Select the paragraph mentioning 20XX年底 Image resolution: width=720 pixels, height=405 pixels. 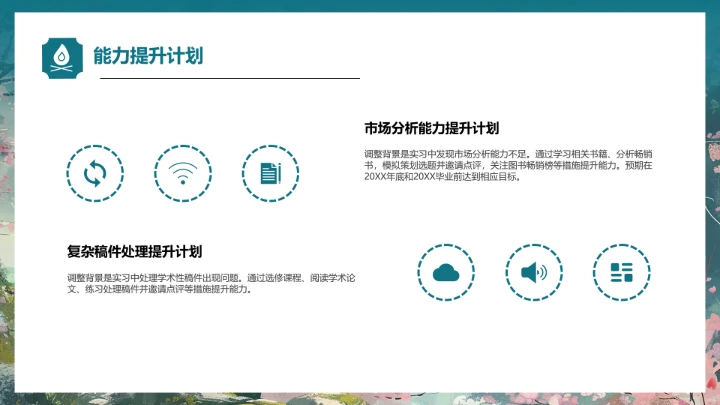click(x=508, y=165)
